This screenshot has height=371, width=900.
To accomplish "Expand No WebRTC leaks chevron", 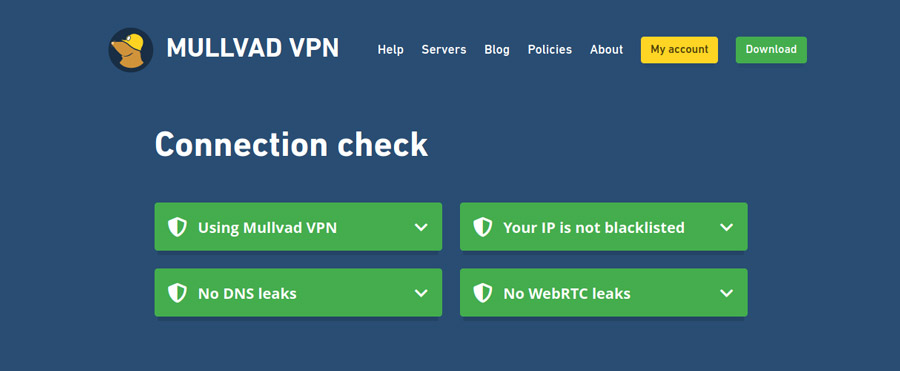I will tap(727, 293).
